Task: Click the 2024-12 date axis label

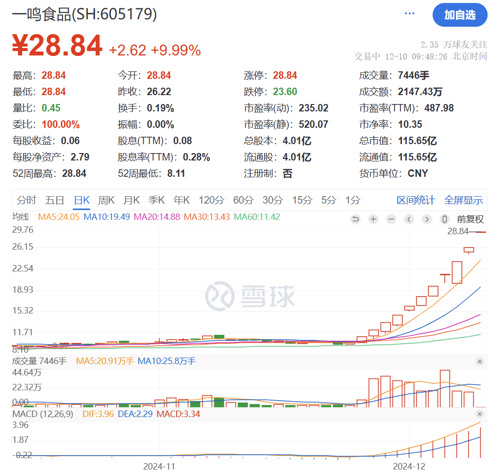Action: 409,466
